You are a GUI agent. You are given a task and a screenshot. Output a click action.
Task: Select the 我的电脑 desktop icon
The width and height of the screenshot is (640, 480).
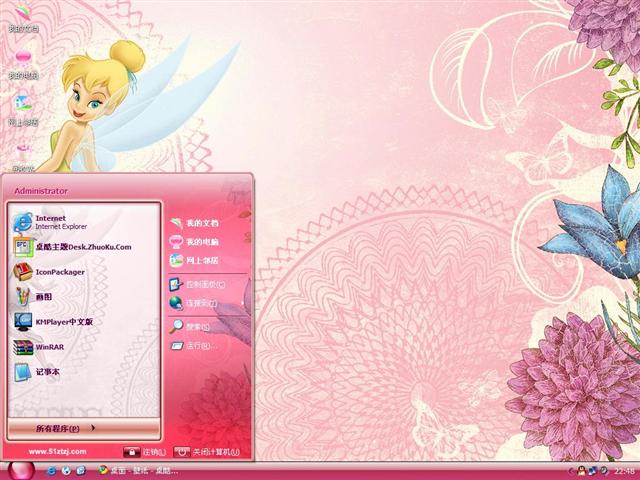pyautogui.click(x=23, y=64)
